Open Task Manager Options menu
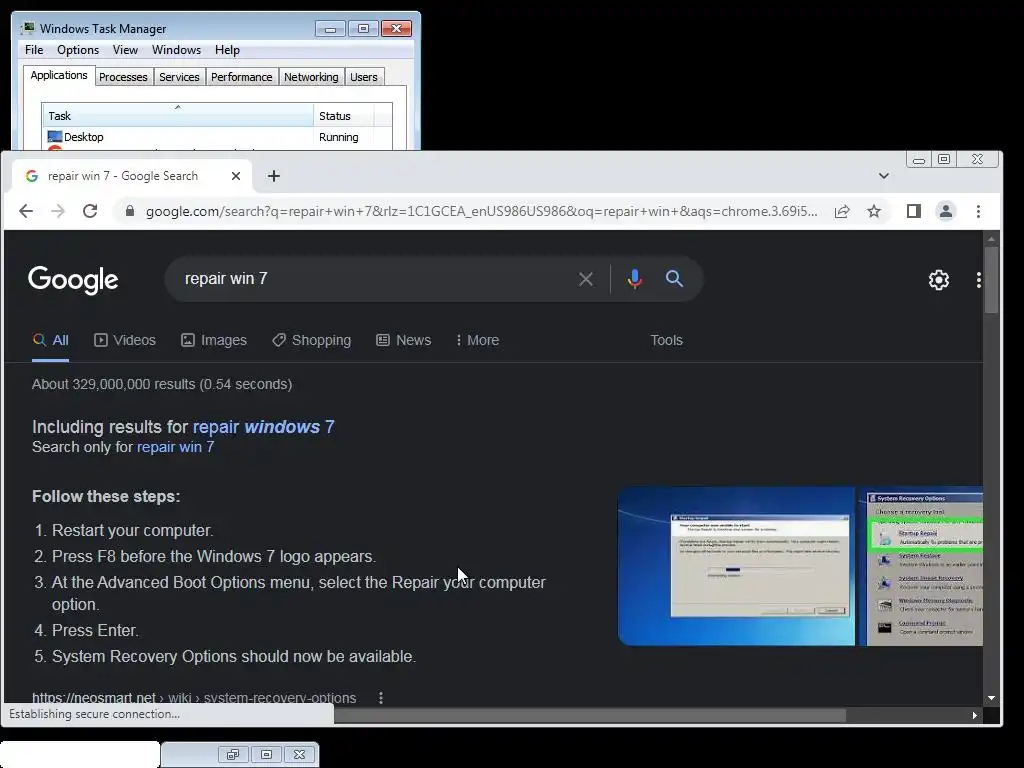The image size is (1024, 768). click(x=78, y=50)
